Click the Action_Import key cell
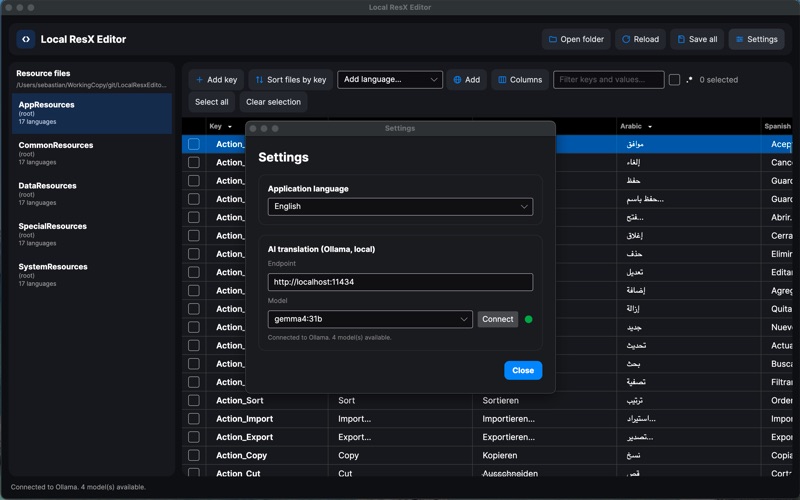Image resolution: width=800 pixels, height=500 pixels. click(x=267, y=419)
